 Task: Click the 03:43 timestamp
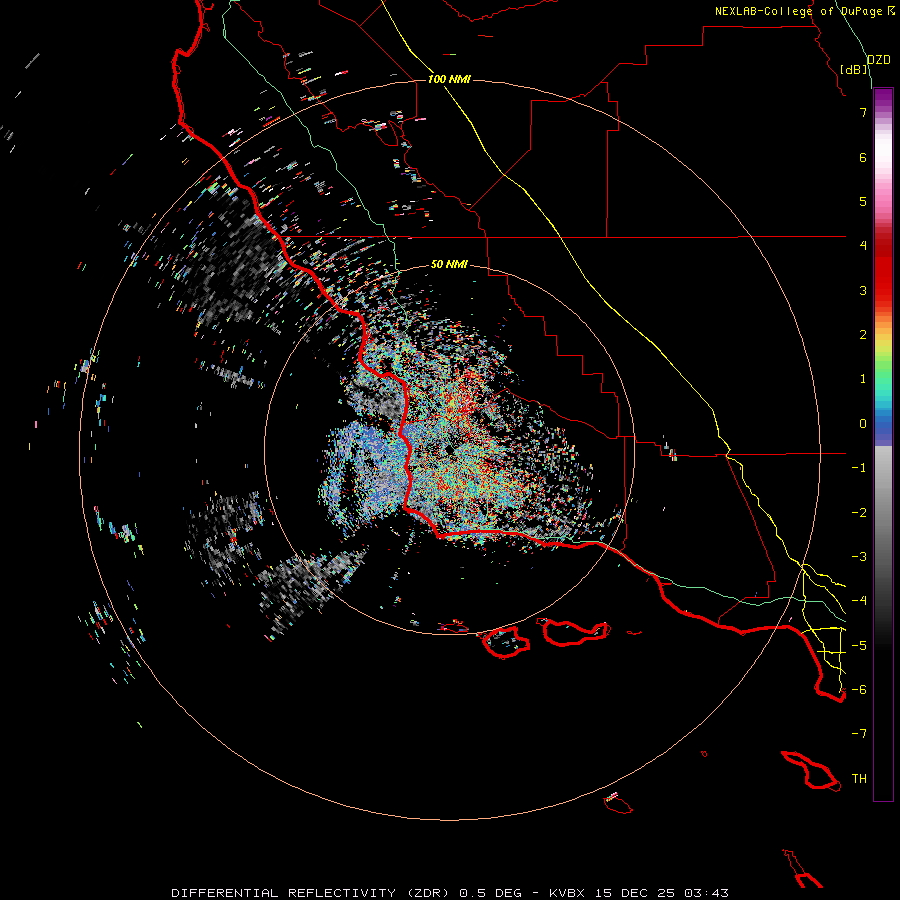pyautogui.click(x=707, y=893)
